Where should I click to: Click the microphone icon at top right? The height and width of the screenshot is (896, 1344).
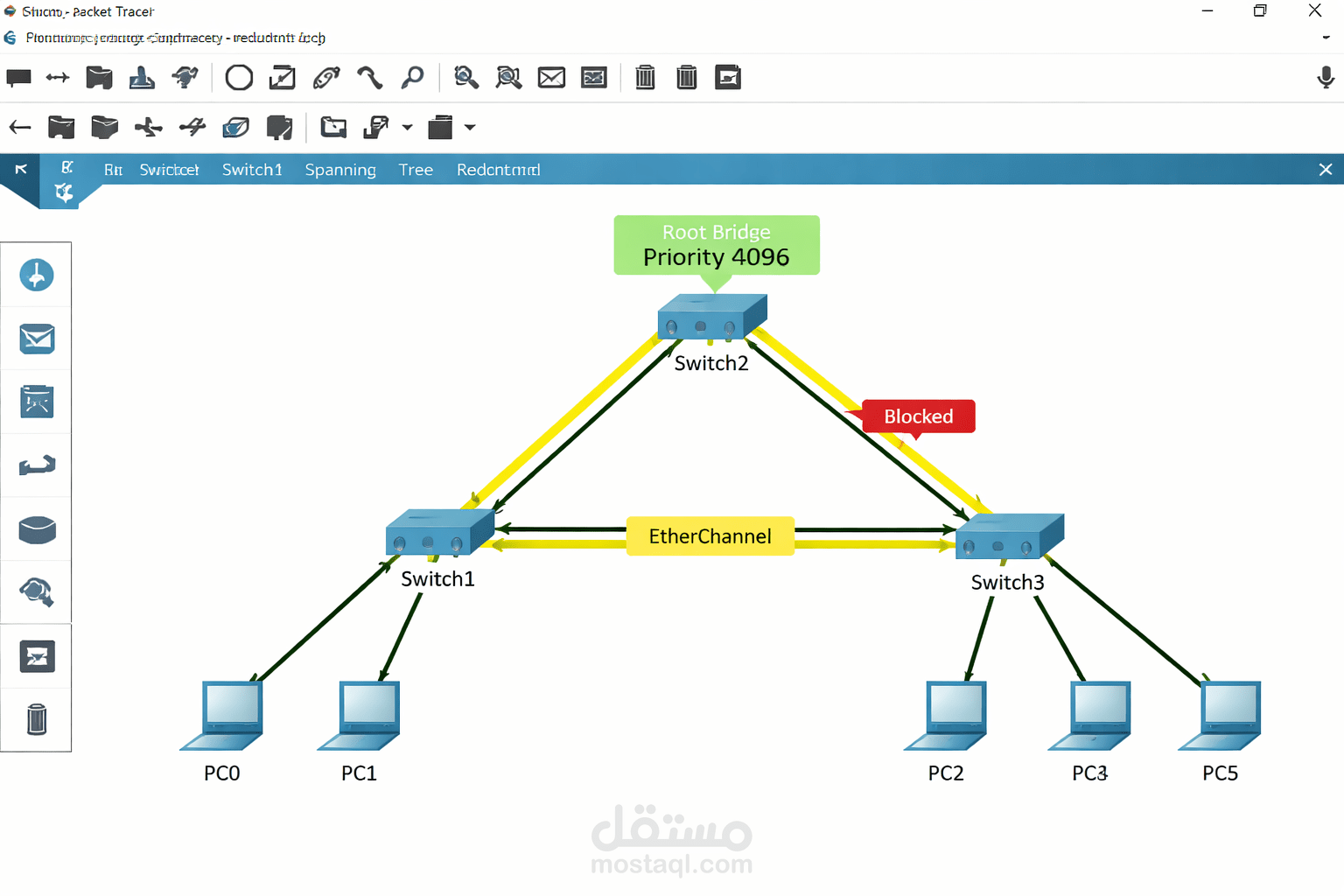1326,77
